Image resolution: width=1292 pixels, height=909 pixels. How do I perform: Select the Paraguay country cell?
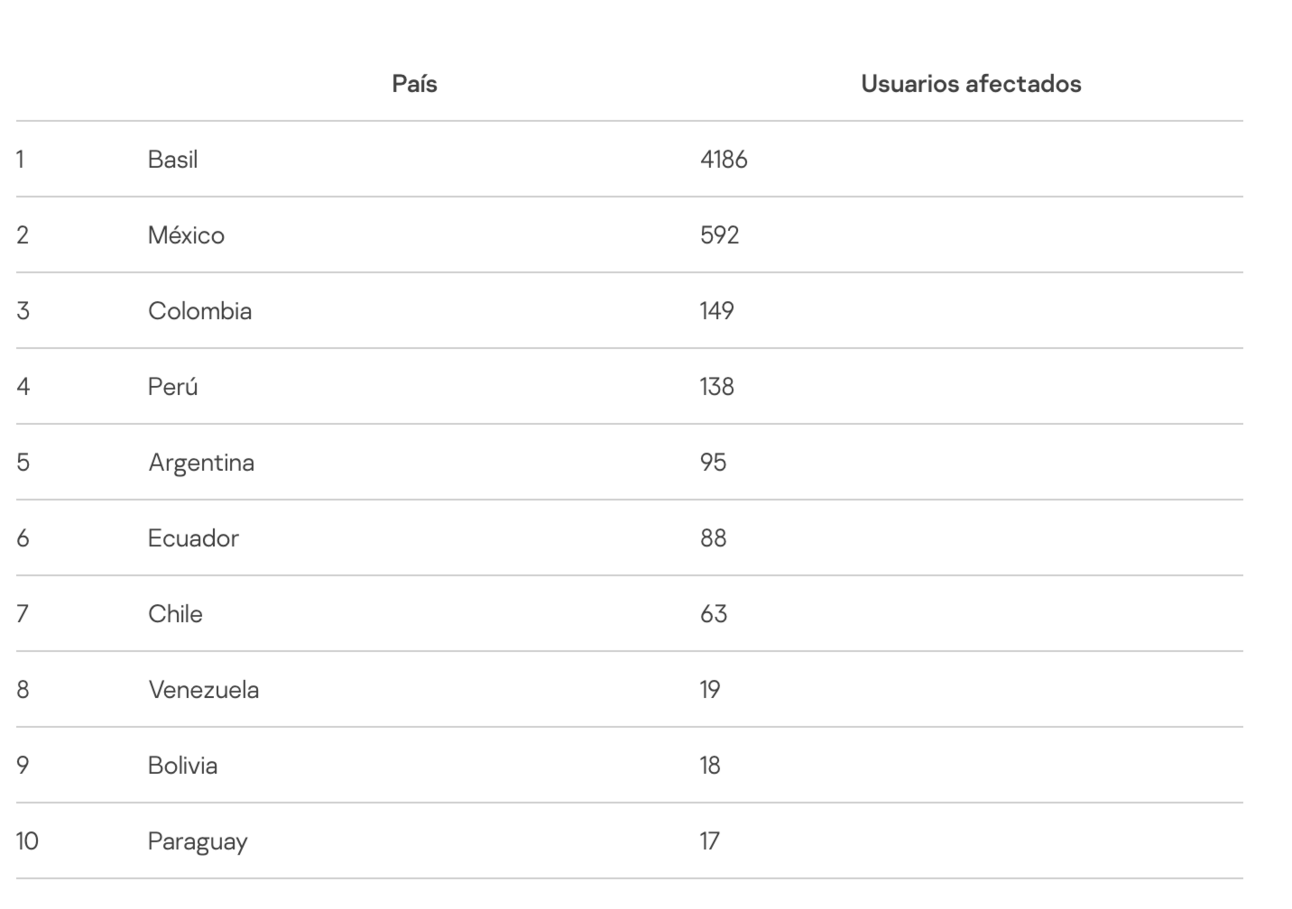pyautogui.click(x=197, y=842)
